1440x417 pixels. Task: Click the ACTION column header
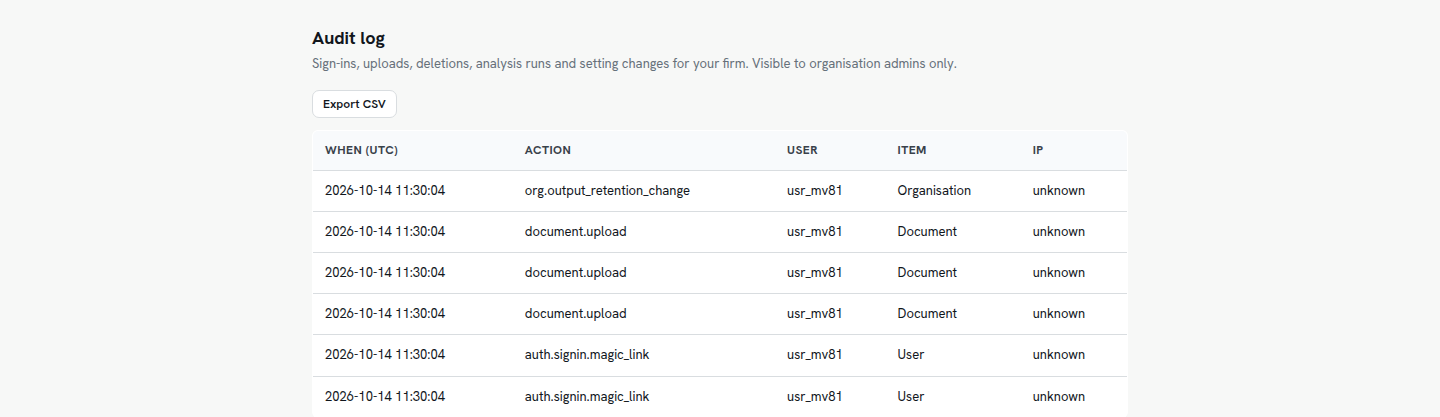(x=548, y=150)
